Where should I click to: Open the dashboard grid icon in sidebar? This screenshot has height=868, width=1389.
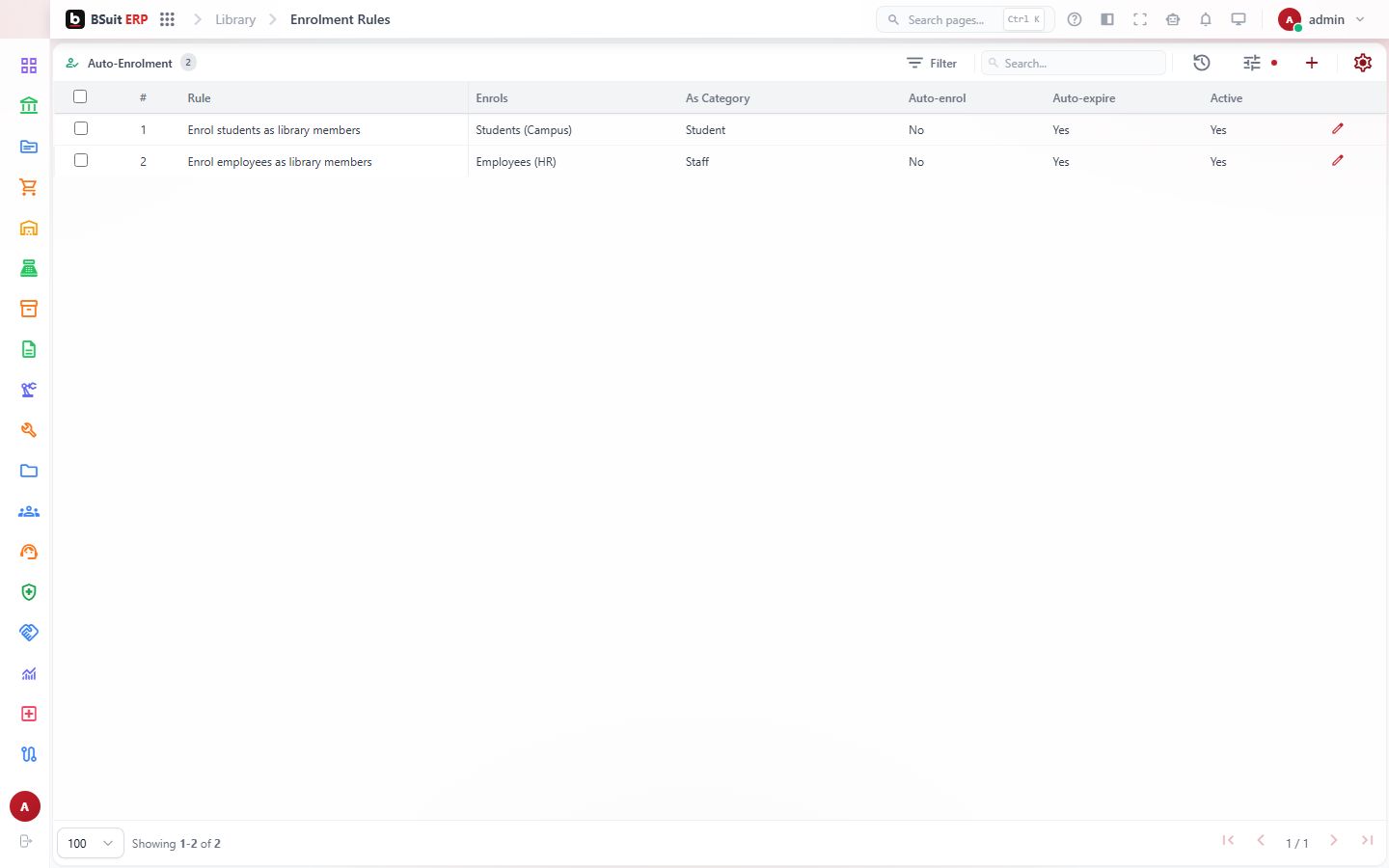coord(29,66)
